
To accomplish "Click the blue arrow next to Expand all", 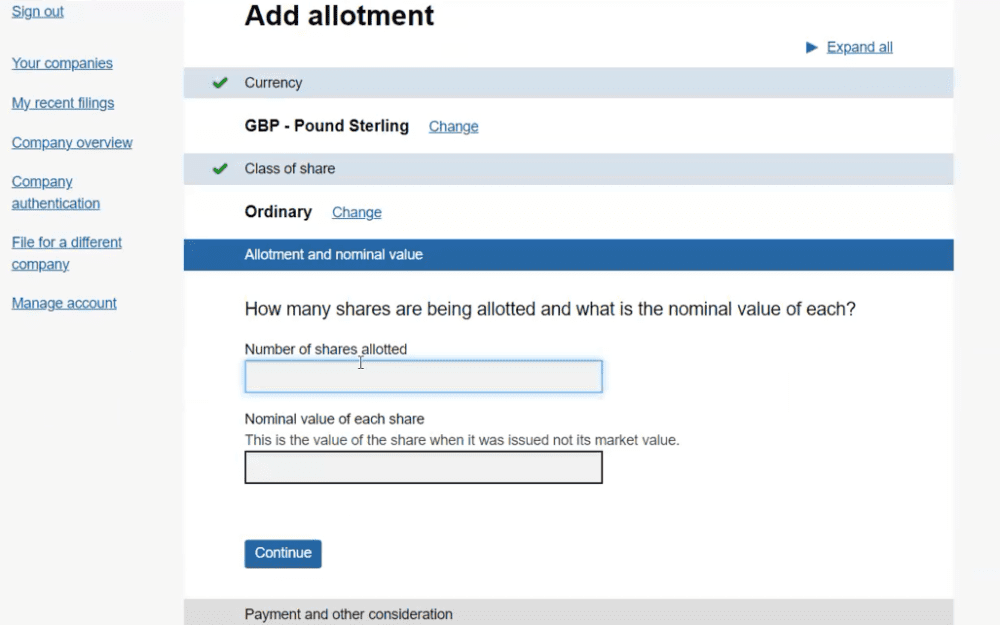I will tap(811, 47).
